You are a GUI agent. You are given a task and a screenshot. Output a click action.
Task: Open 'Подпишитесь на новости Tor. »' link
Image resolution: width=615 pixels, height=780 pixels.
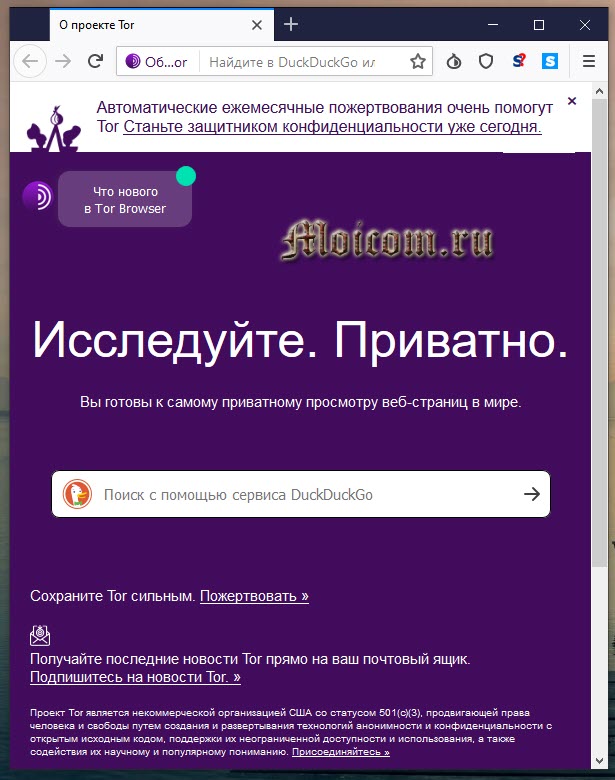point(135,677)
